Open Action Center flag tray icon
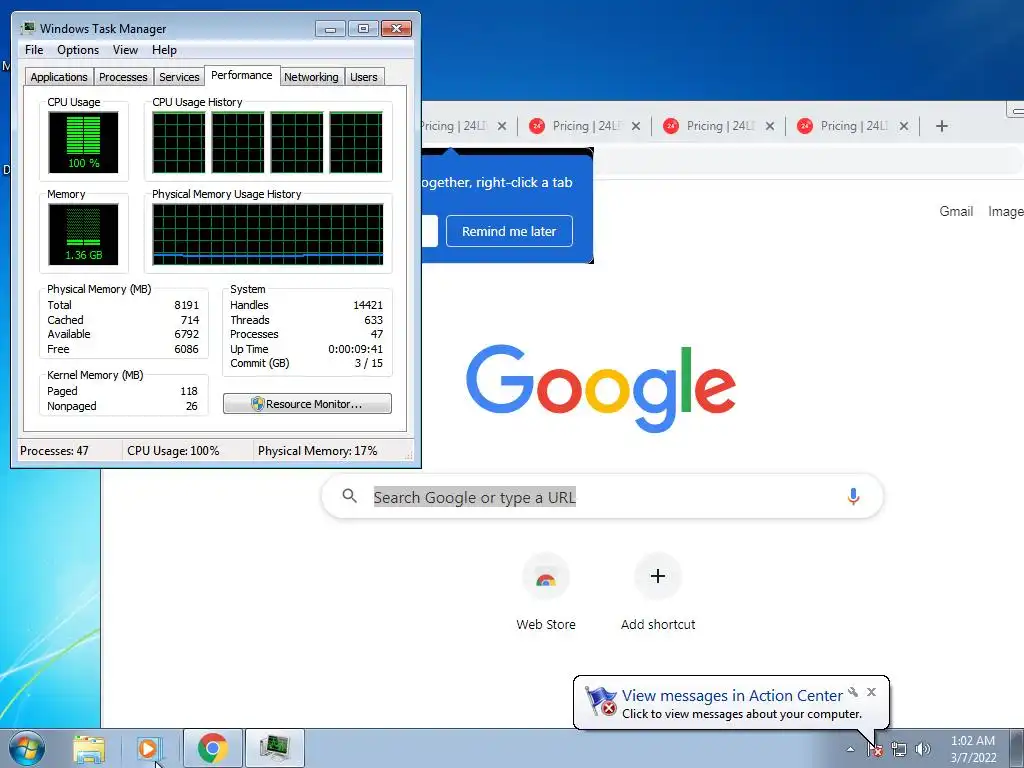 coord(875,749)
